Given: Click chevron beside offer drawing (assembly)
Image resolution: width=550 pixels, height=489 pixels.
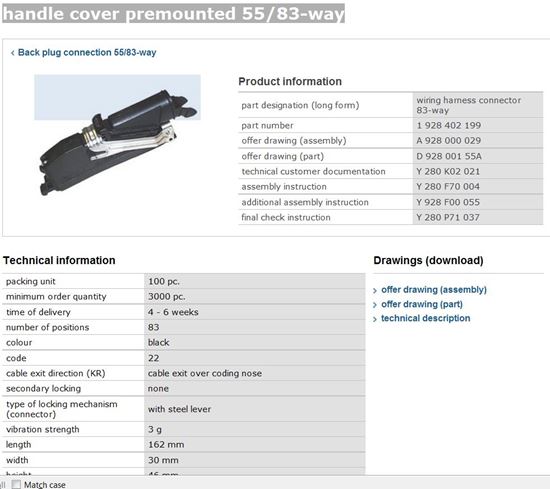Looking at the screenshot, I should tap(375, 290).
